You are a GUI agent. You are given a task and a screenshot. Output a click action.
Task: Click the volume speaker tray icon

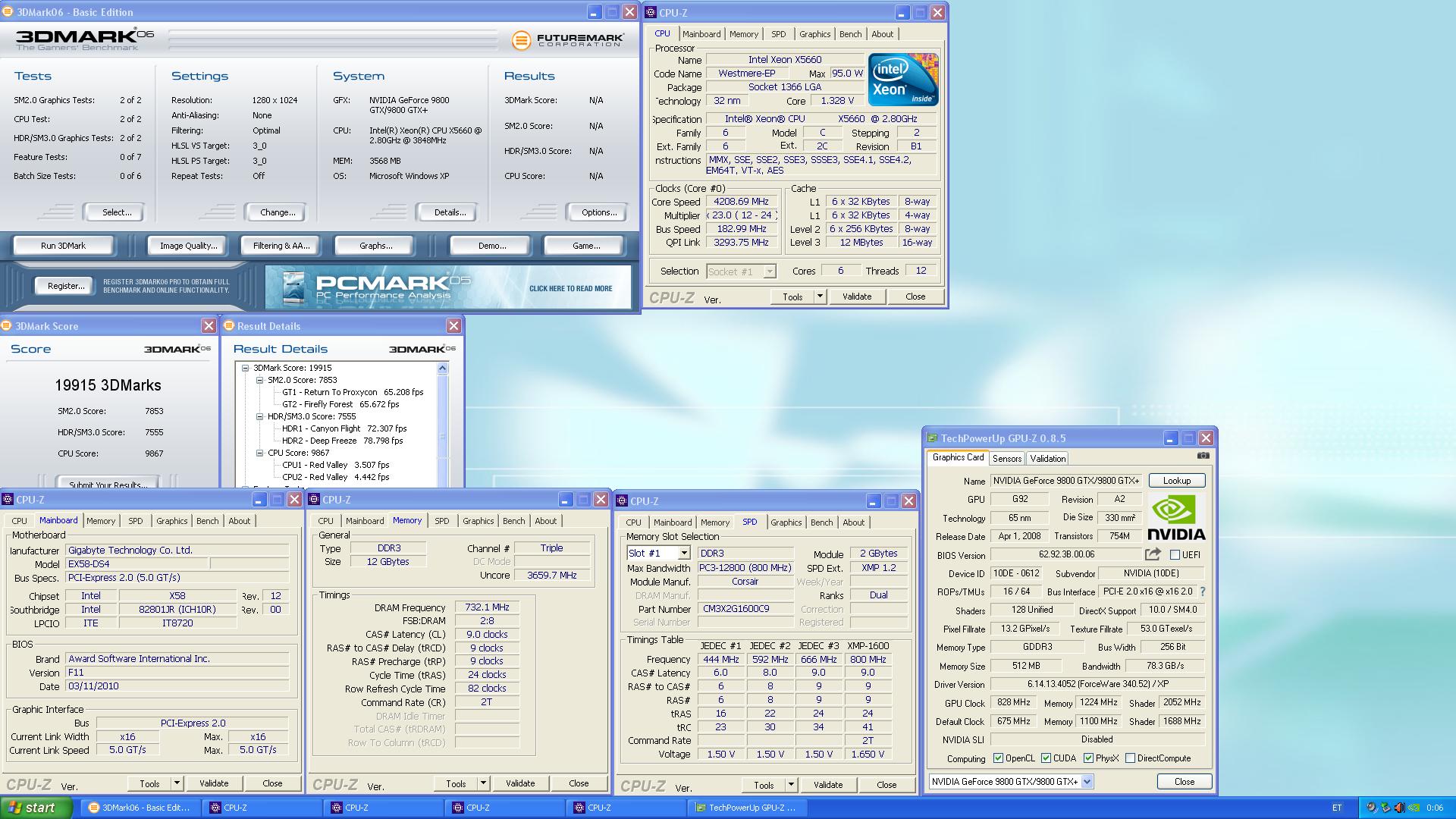(1400, 808)
